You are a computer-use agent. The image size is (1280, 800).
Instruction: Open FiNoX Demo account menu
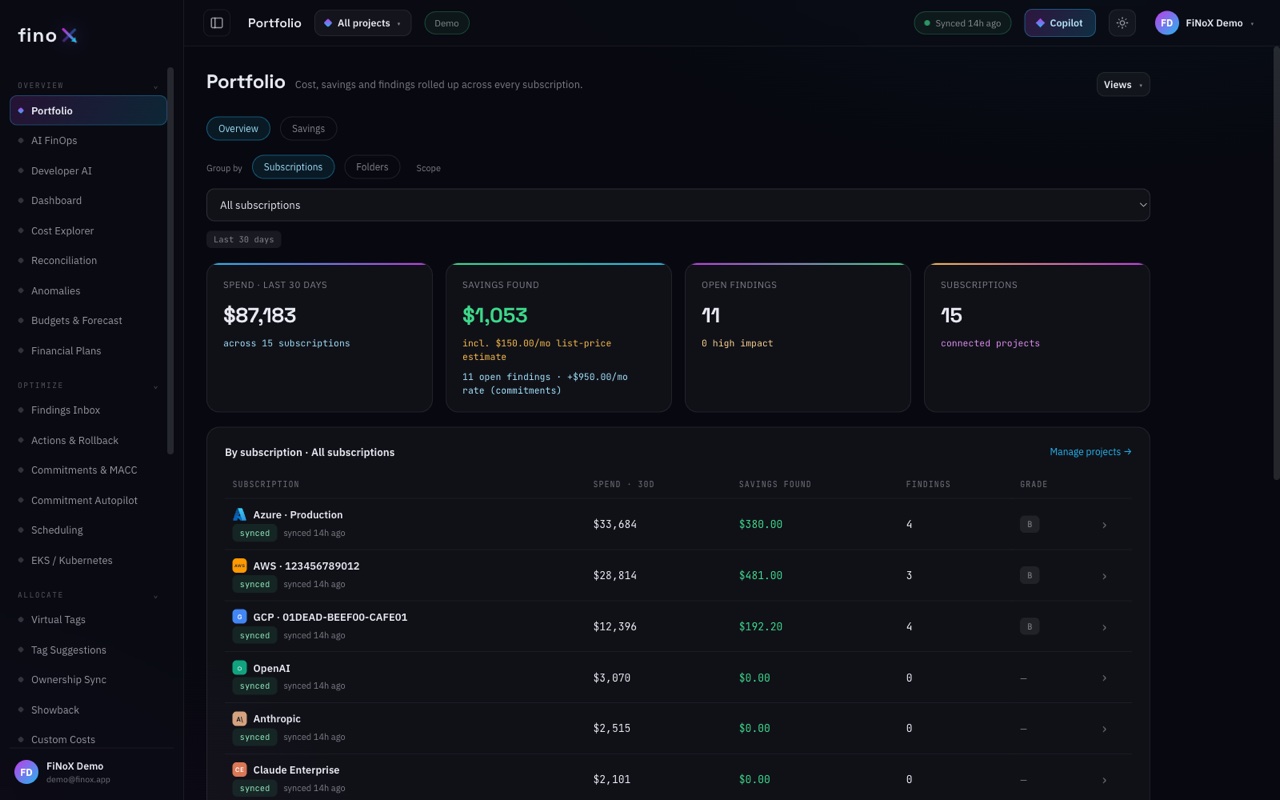coord(1205,23)
